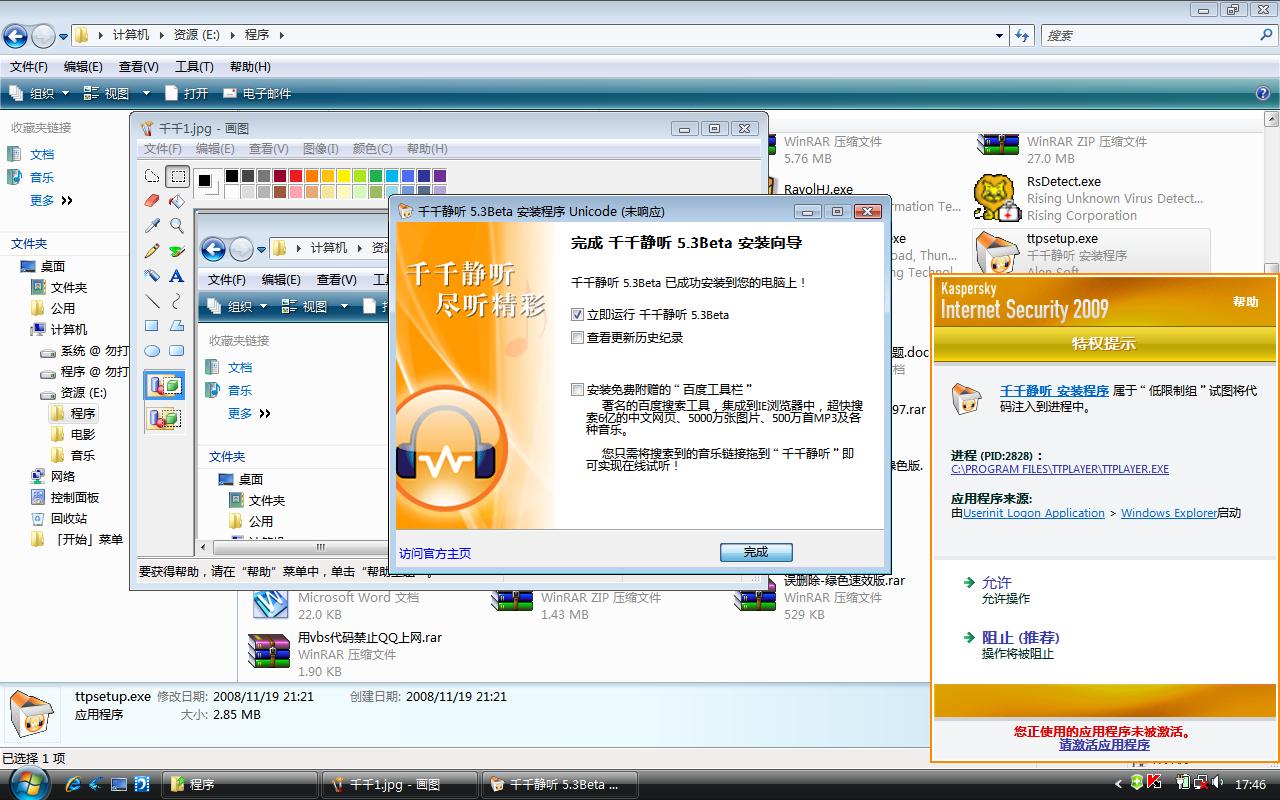Check the view update history checkbox
The image size is (1280, 800).
[577, 338]
